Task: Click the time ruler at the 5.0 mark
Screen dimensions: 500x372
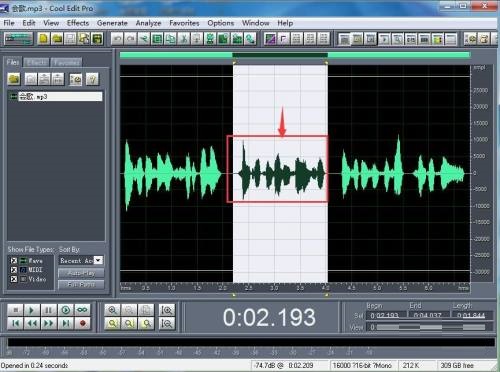Action: coord(377,288)
